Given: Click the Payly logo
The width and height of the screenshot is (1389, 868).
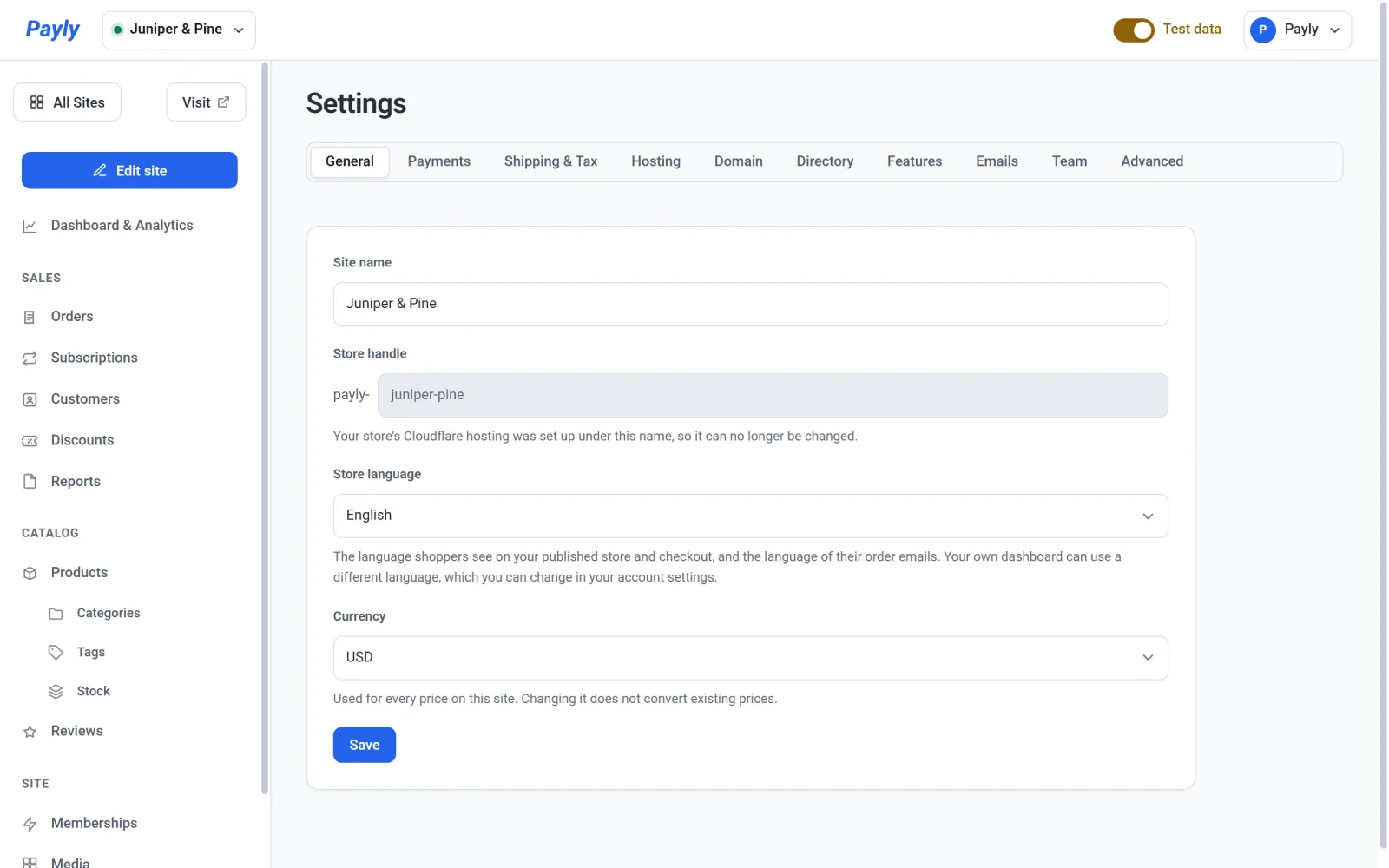Looking at the screenshot, I should coord(52,30).
